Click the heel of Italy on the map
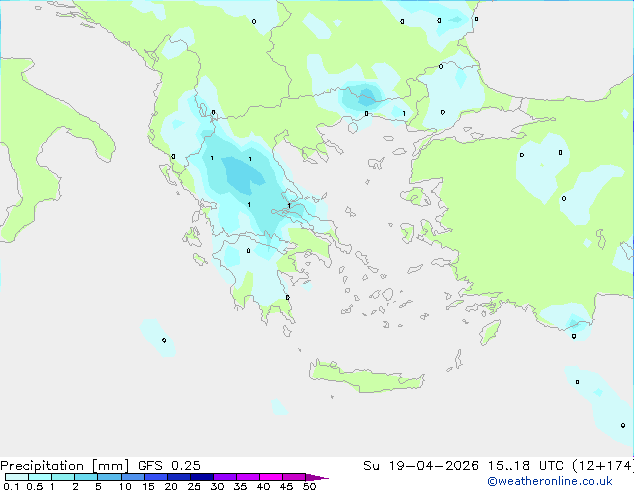Screen dimensions: 634x490 [x=101, y=146]
